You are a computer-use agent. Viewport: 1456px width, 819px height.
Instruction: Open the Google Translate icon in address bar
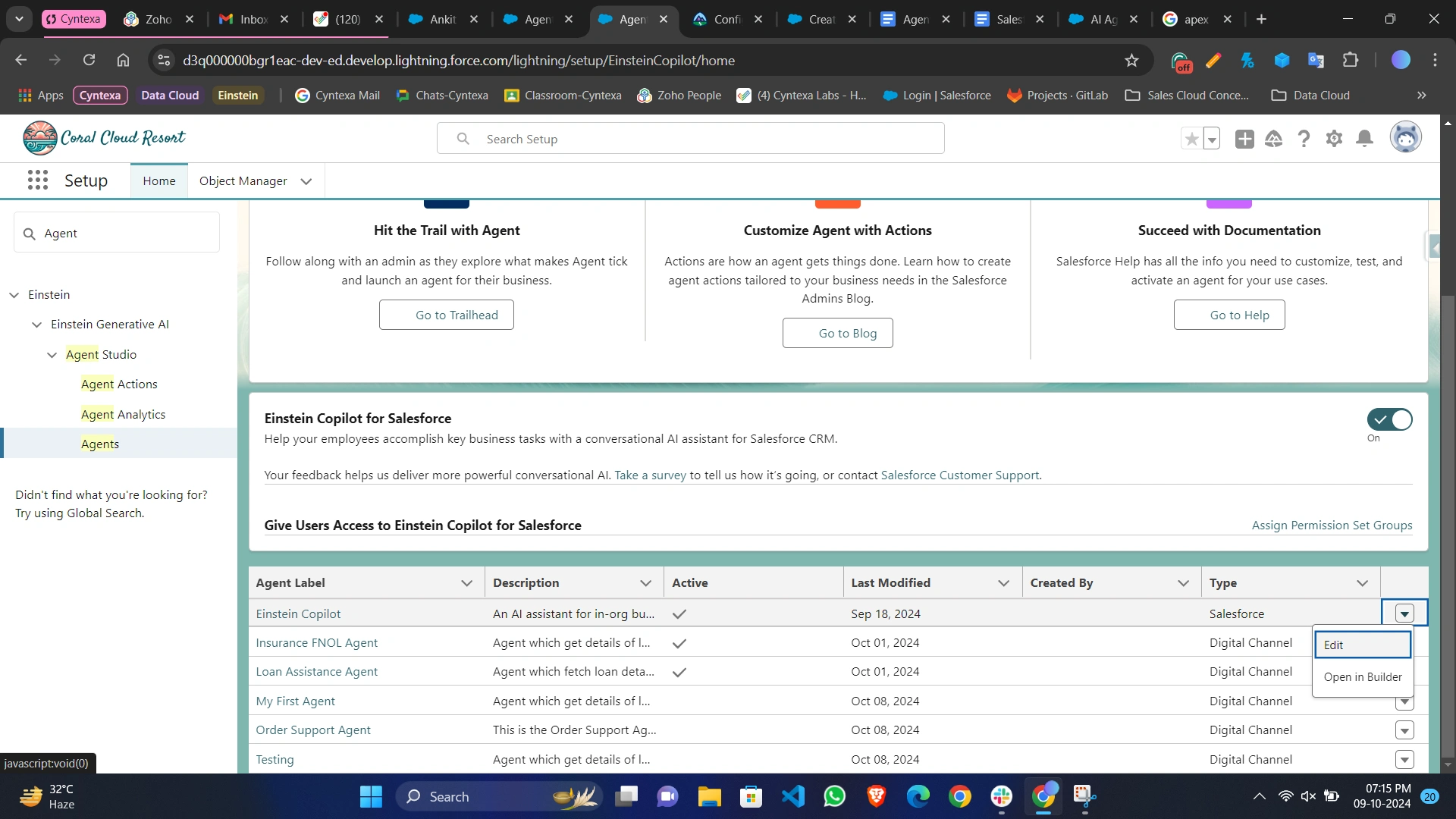(x=1316, y=60)
